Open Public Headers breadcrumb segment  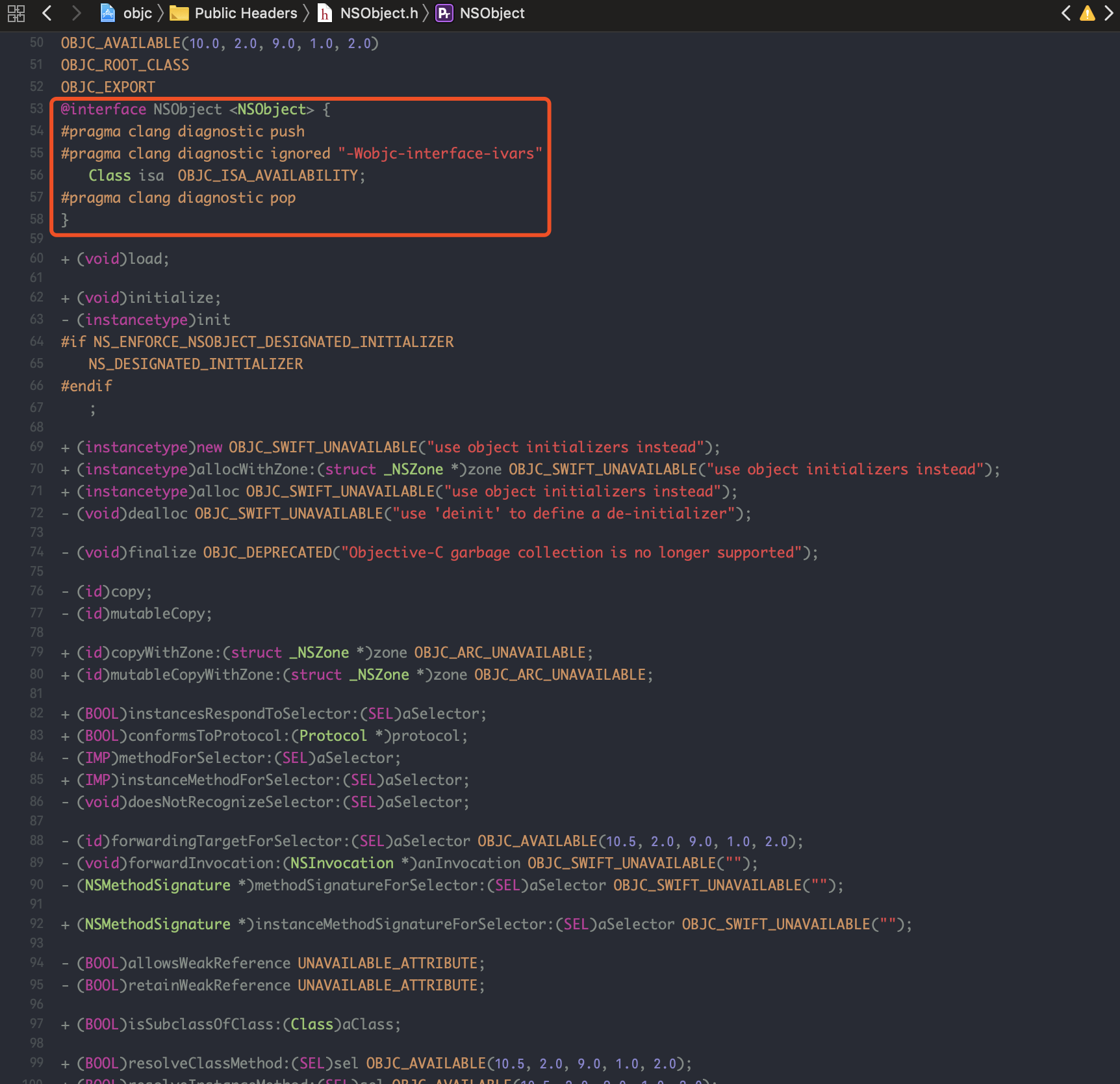(246, 13)
